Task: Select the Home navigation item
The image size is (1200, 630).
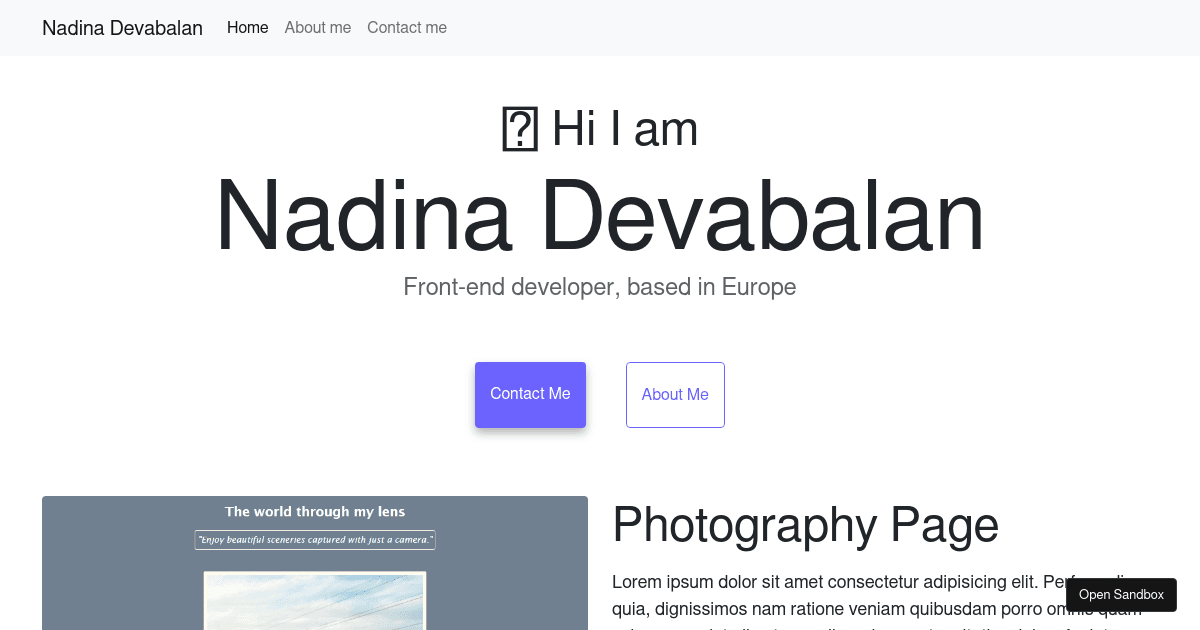Action: [247, 27]
